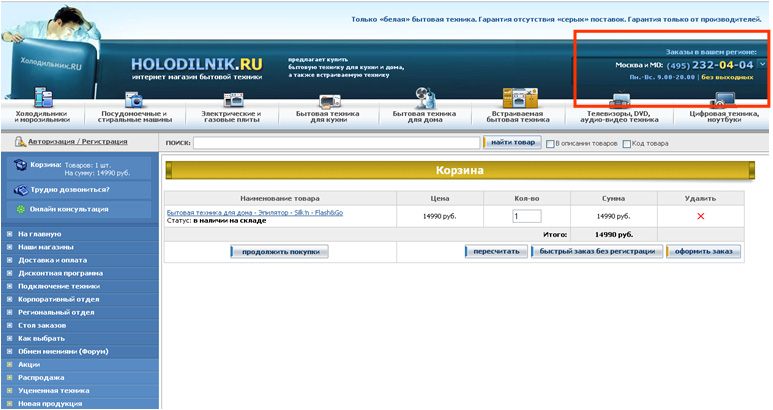773x410 pixels.
Task: Click the оформить заказ button
Action: [703, 251]
